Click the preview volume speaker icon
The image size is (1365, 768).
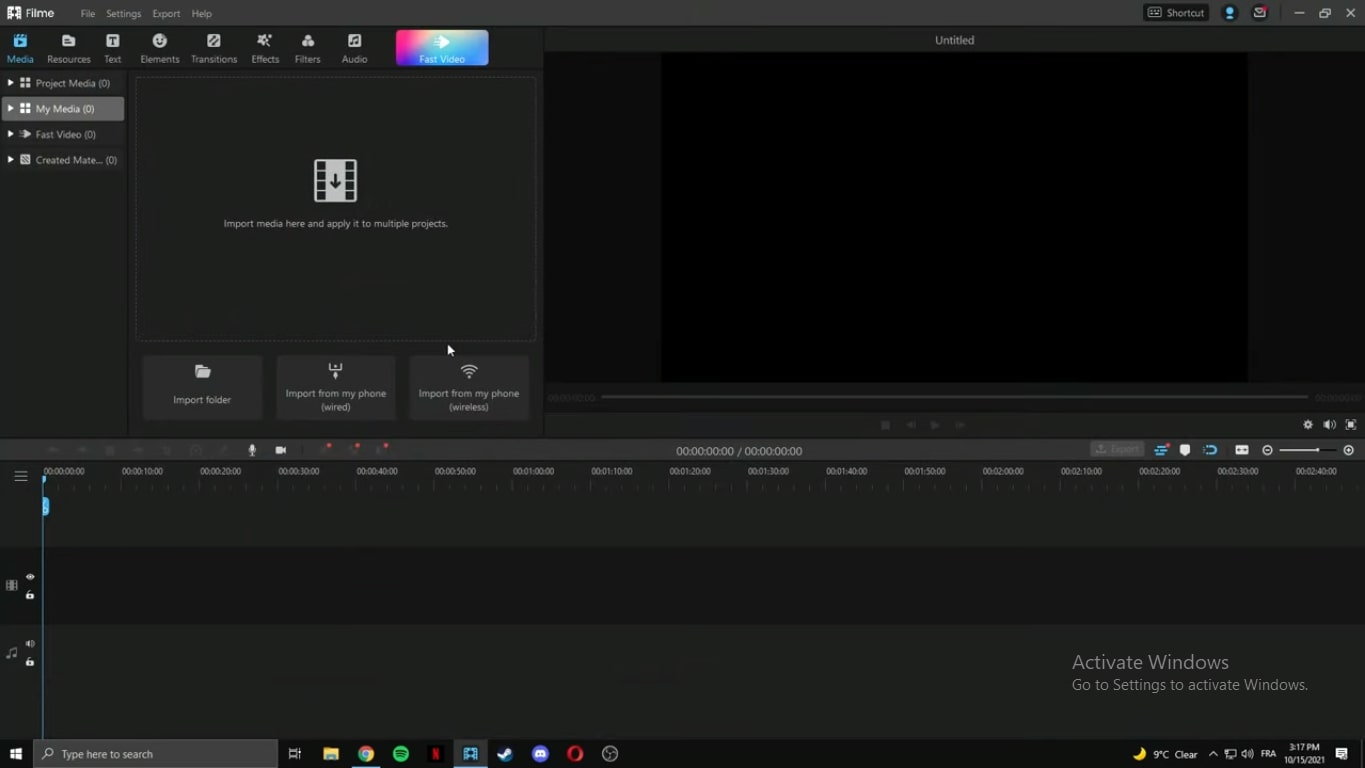[1329, 425]
